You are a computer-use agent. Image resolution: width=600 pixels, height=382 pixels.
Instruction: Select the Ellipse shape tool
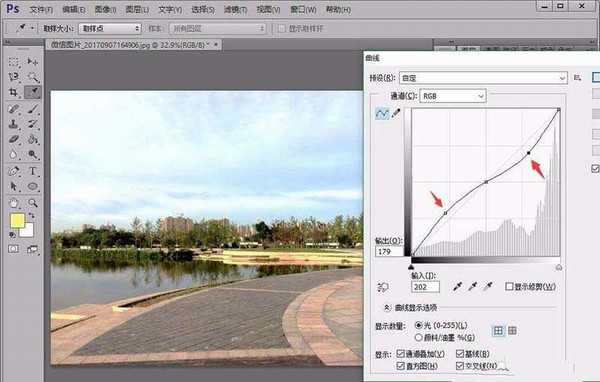tap(33, 186)
